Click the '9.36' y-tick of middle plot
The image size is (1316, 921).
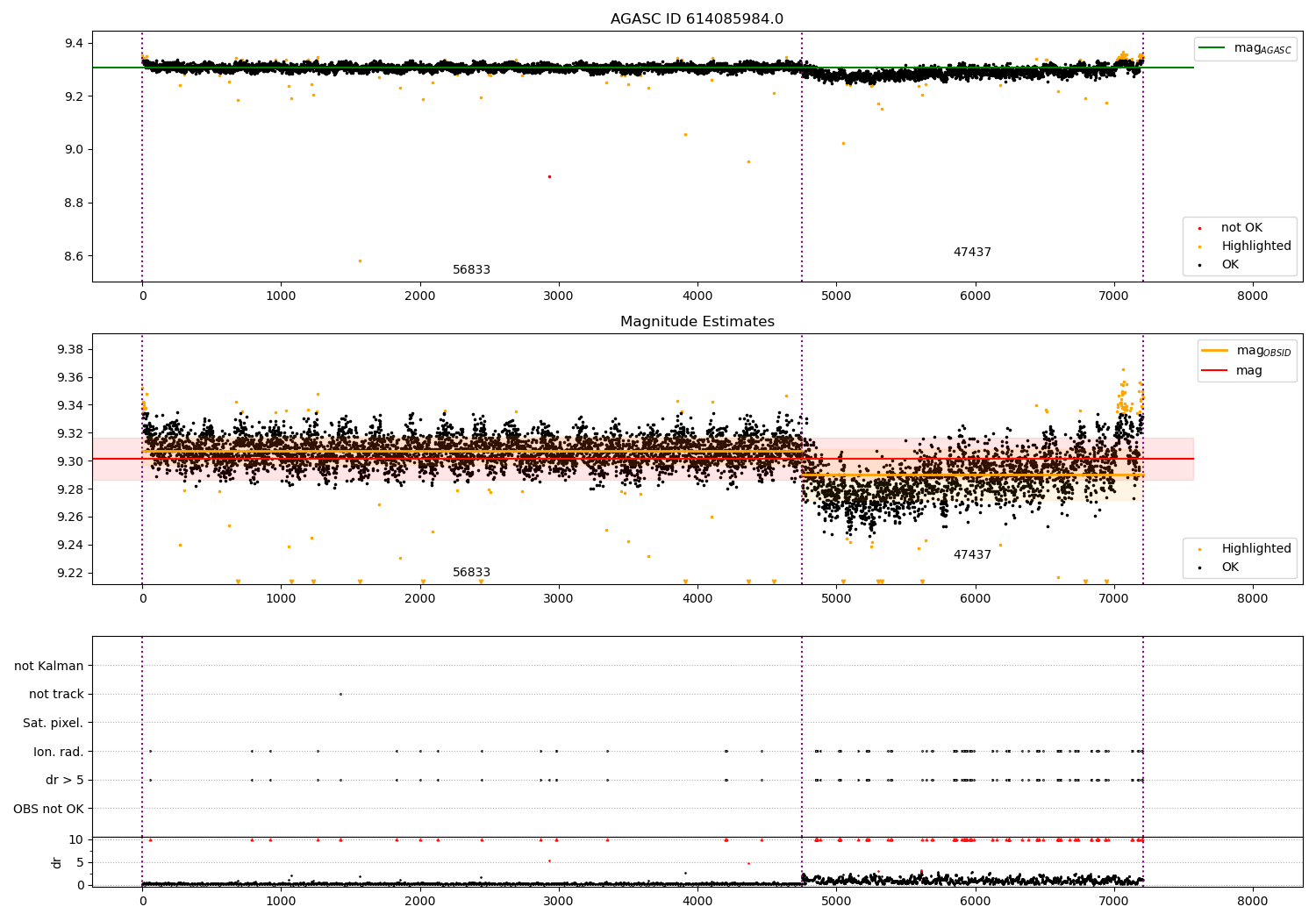[x=71, y=378]
